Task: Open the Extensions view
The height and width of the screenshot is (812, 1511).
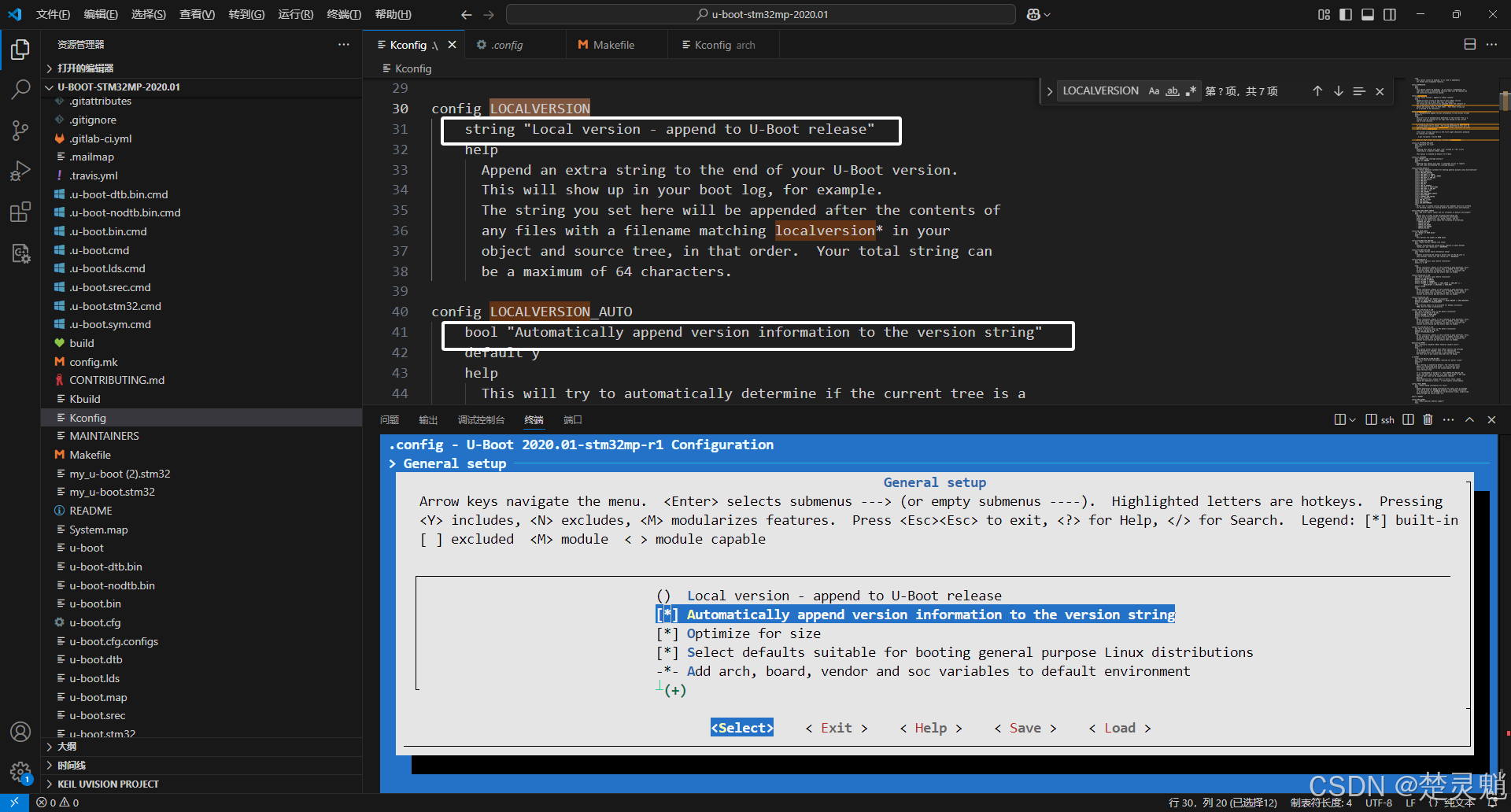Action: pos(20,212)
